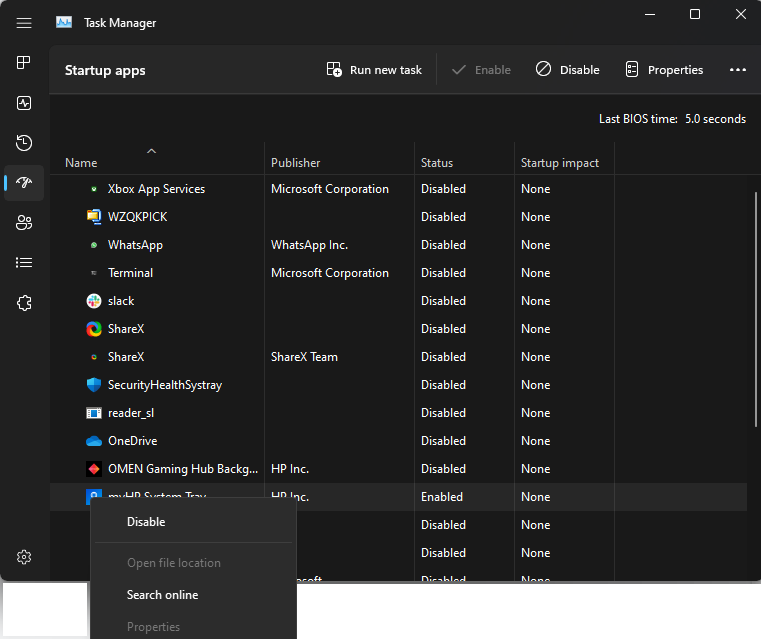The image size is (761, 639).
Task: Open the Details page icon
Action: [24, 263]
